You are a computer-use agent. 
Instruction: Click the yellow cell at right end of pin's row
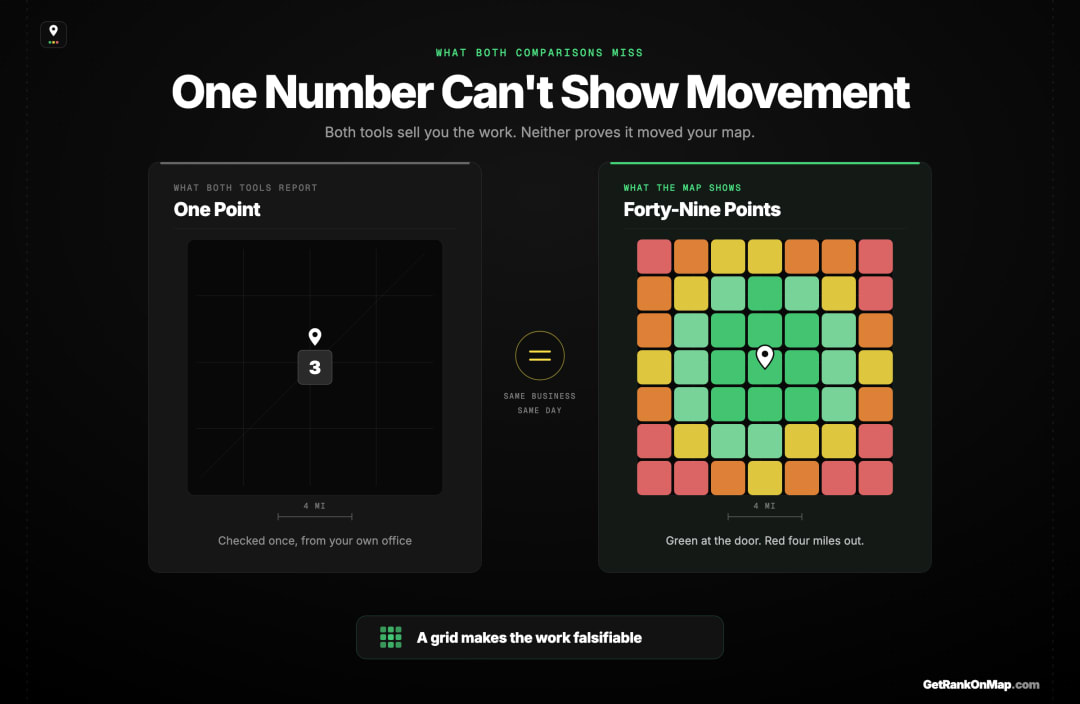[x=875, y=367]
